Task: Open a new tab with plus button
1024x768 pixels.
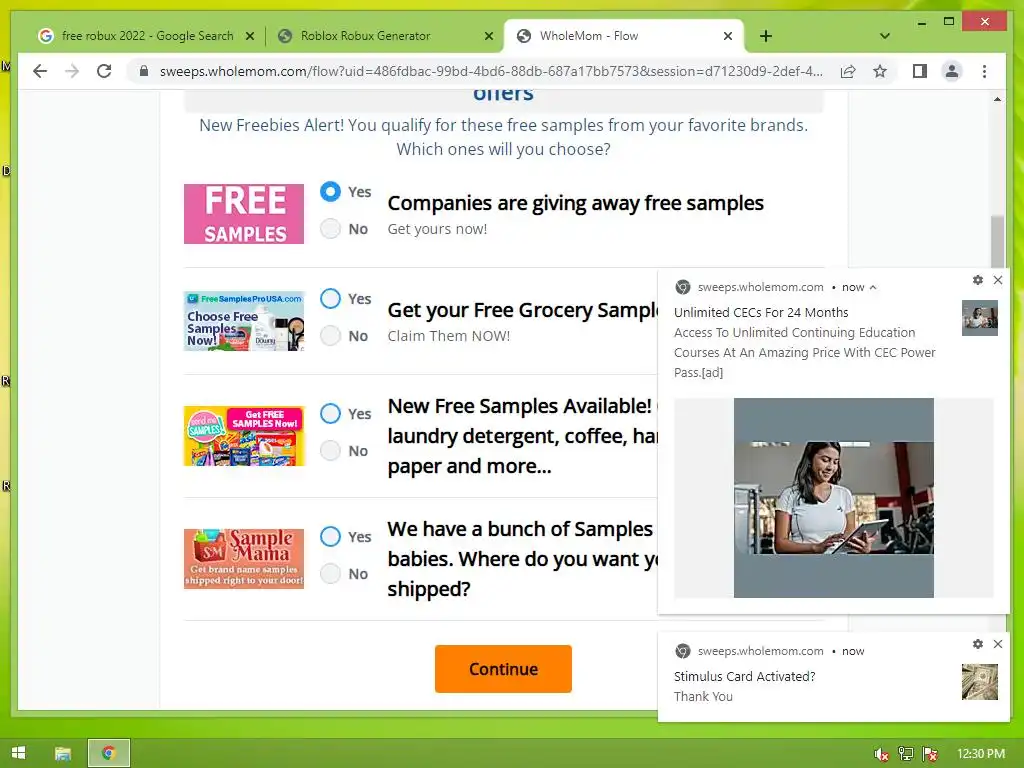Action: point(766,36)
